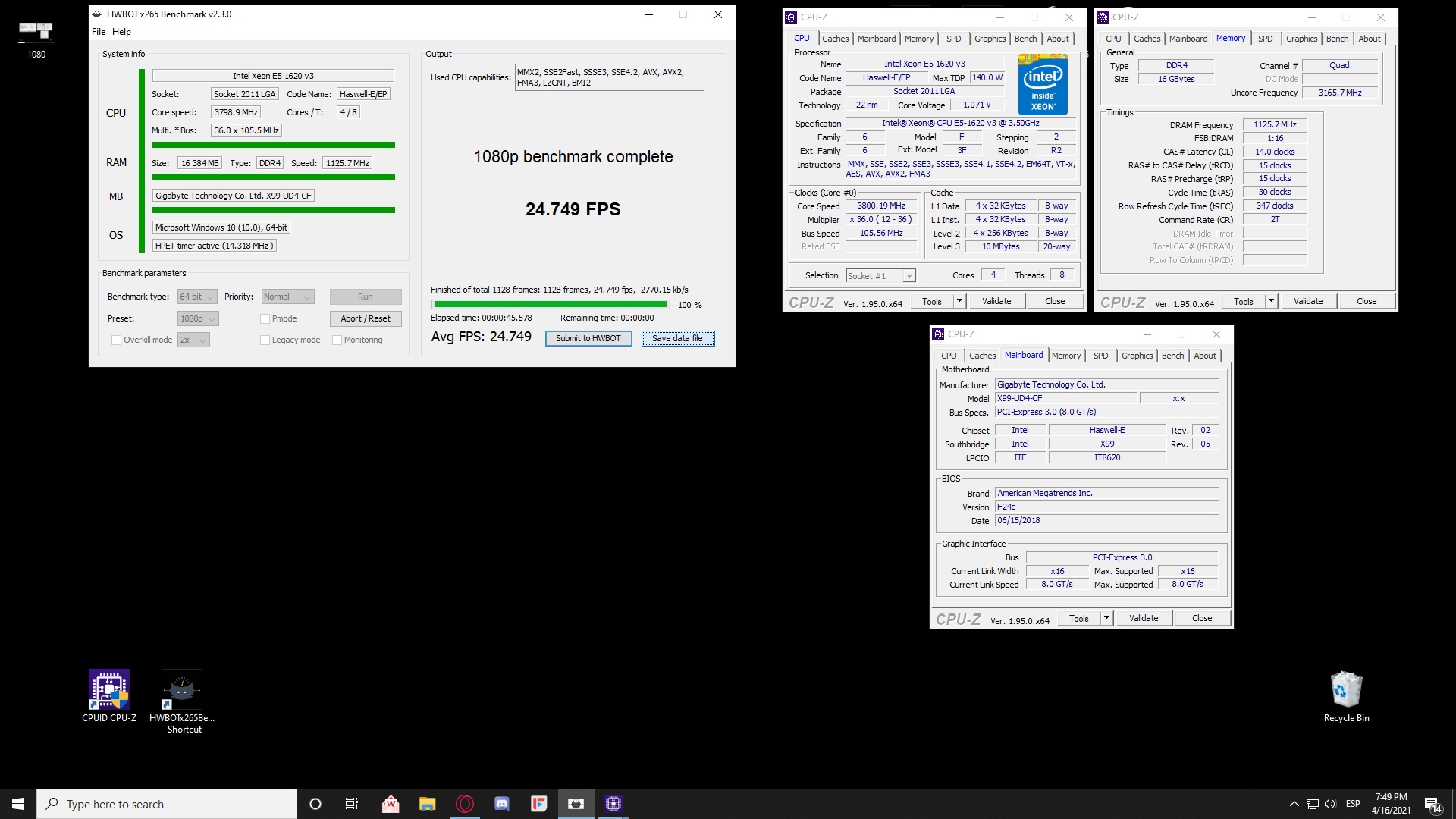Click Validate in Mainboard CPU-Z window
The height and width of the screenshot is (819, 1456).
1144,619
